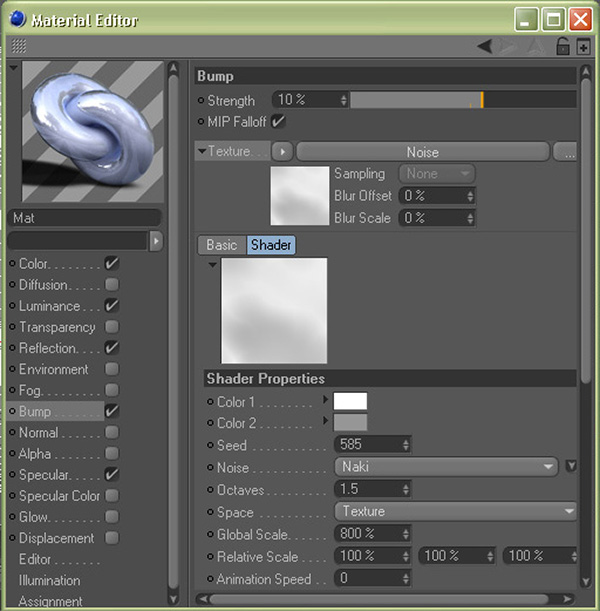Click the gray Color 2 swatch
Image resolution: width=600 pixels, height=611 pixels.
[350, 423]
